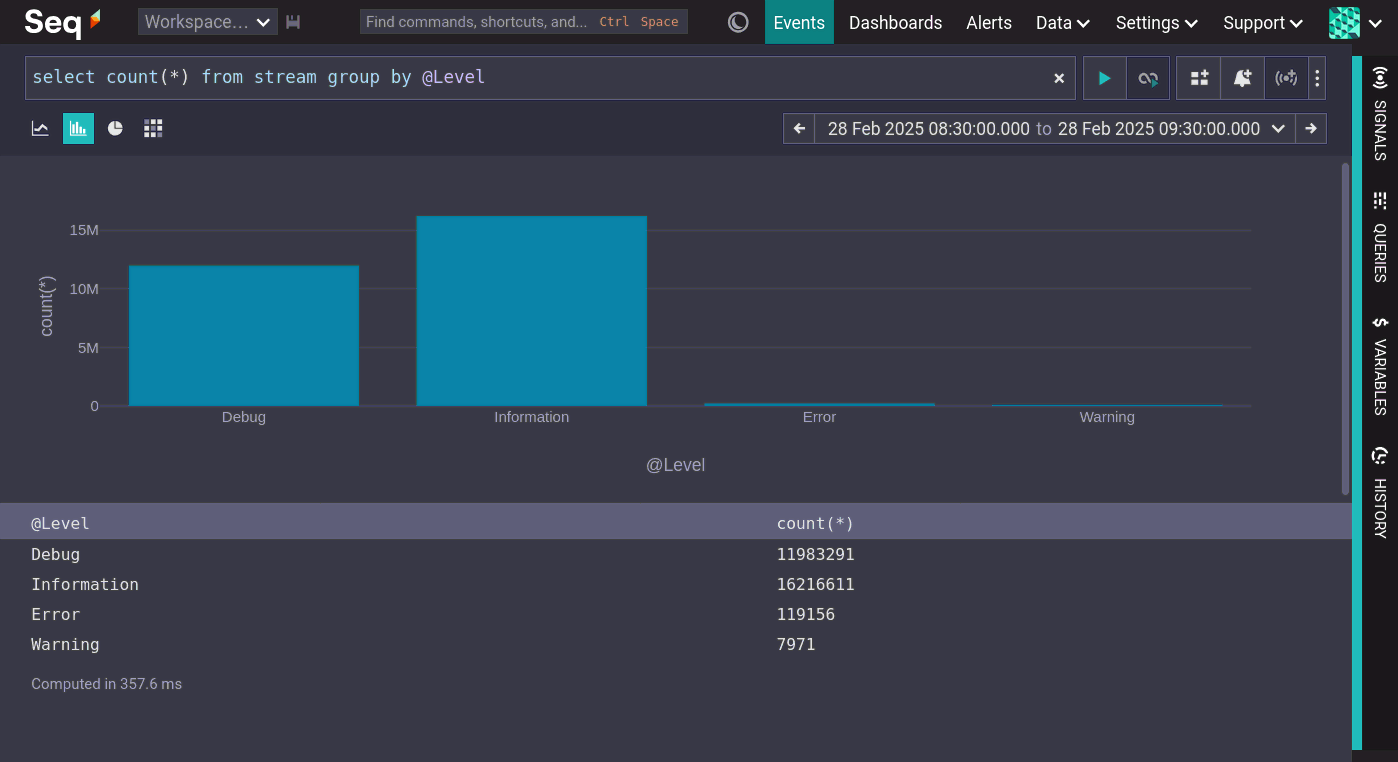Screen dimensions: 1398x762
Task: Focus the find commands search box
Action: coord(523,22)
